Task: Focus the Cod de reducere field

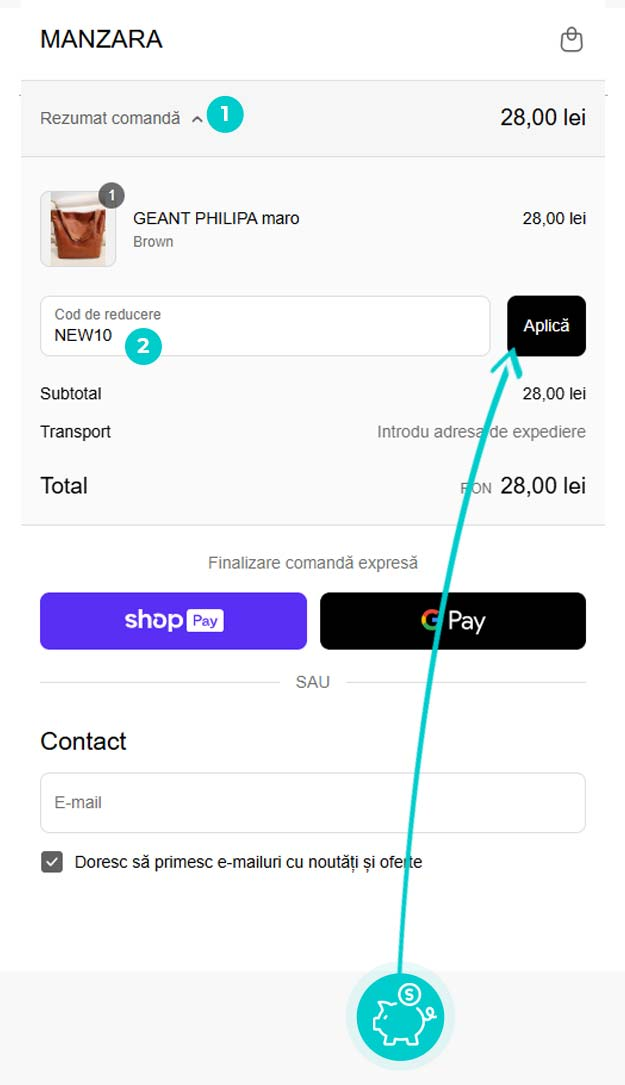Action: coord(265,326)
